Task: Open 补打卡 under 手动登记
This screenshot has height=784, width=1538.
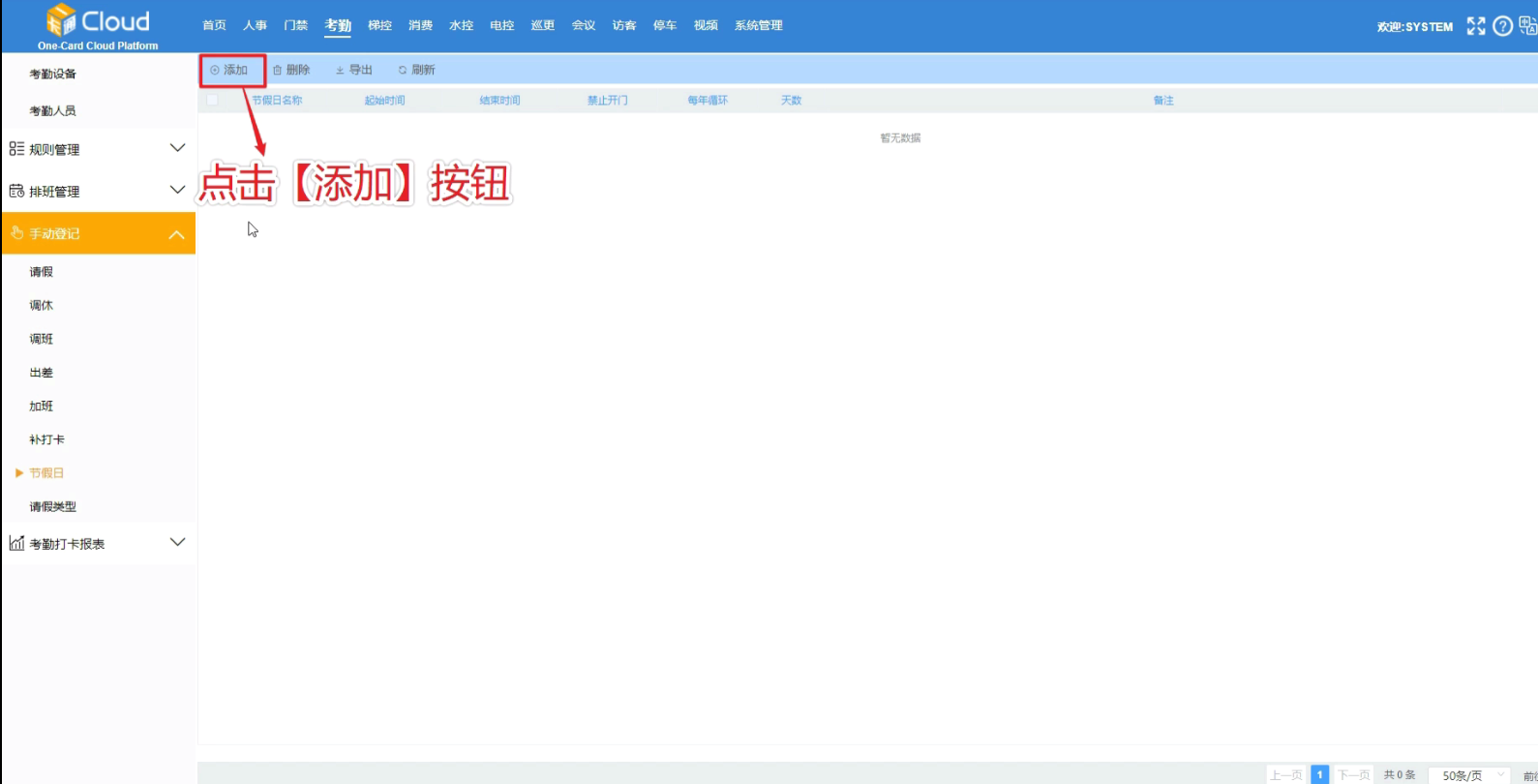Action: (x=46, y=439)
